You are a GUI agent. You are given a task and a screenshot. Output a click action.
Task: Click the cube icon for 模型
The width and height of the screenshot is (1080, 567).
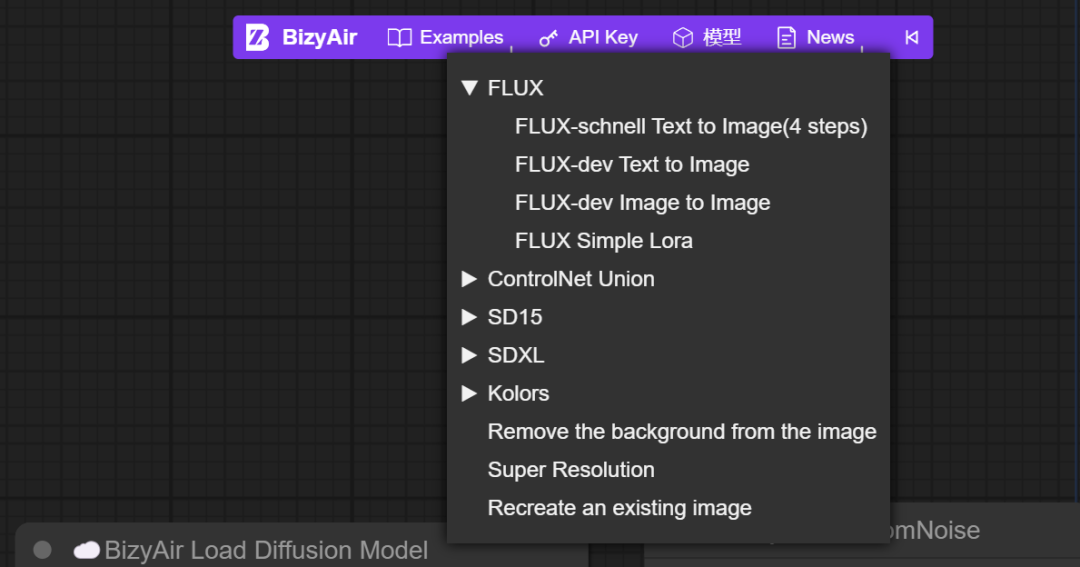(683, 37)
